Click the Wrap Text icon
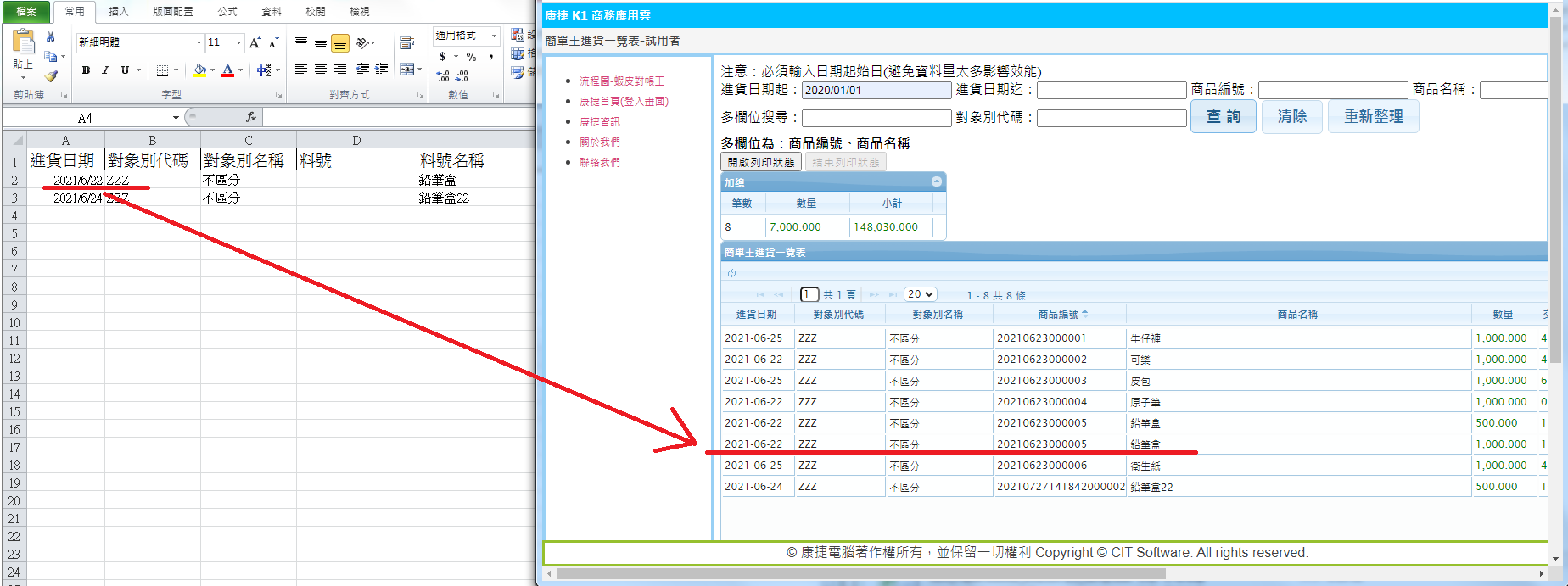This screenshot has height=586, width=1568. pyautogui.click(x=407, y=42)
